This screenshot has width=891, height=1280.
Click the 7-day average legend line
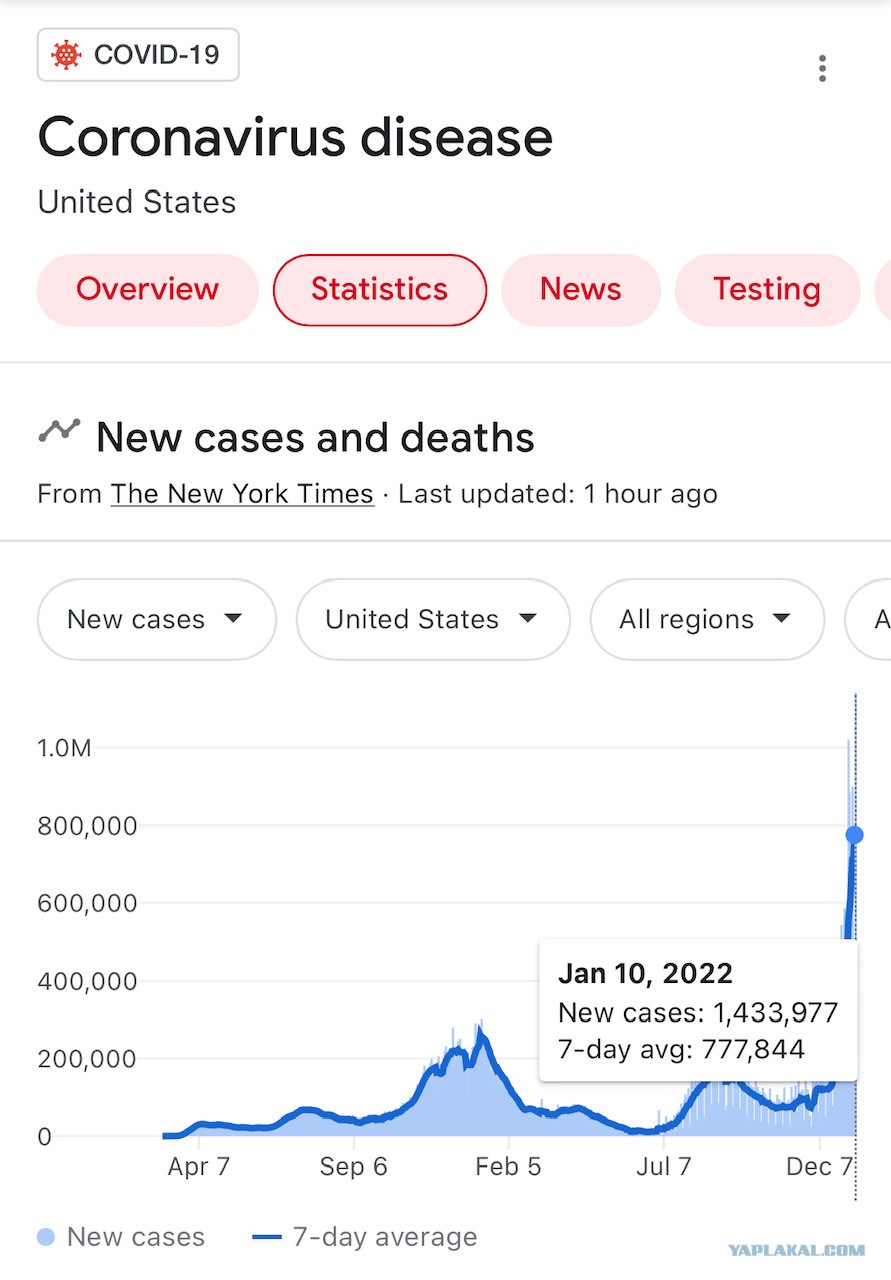click(x=267, y=1237)
